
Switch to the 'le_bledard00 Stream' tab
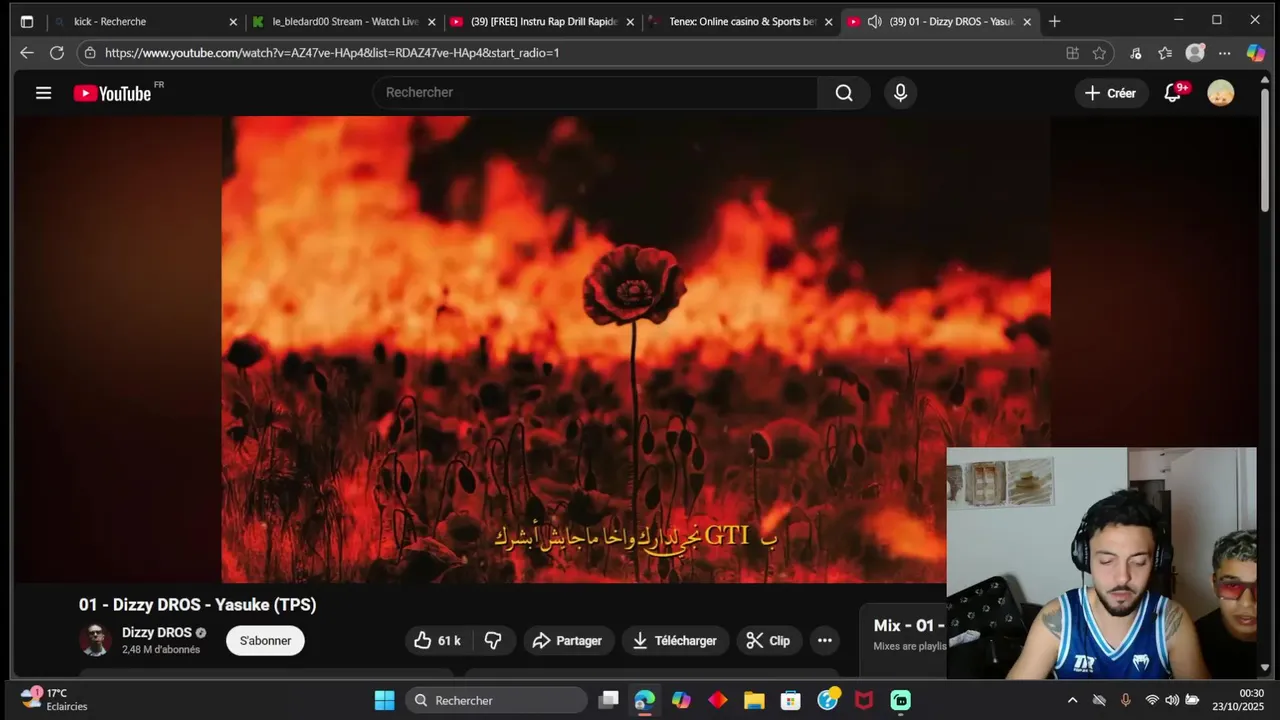click(344, 21)
